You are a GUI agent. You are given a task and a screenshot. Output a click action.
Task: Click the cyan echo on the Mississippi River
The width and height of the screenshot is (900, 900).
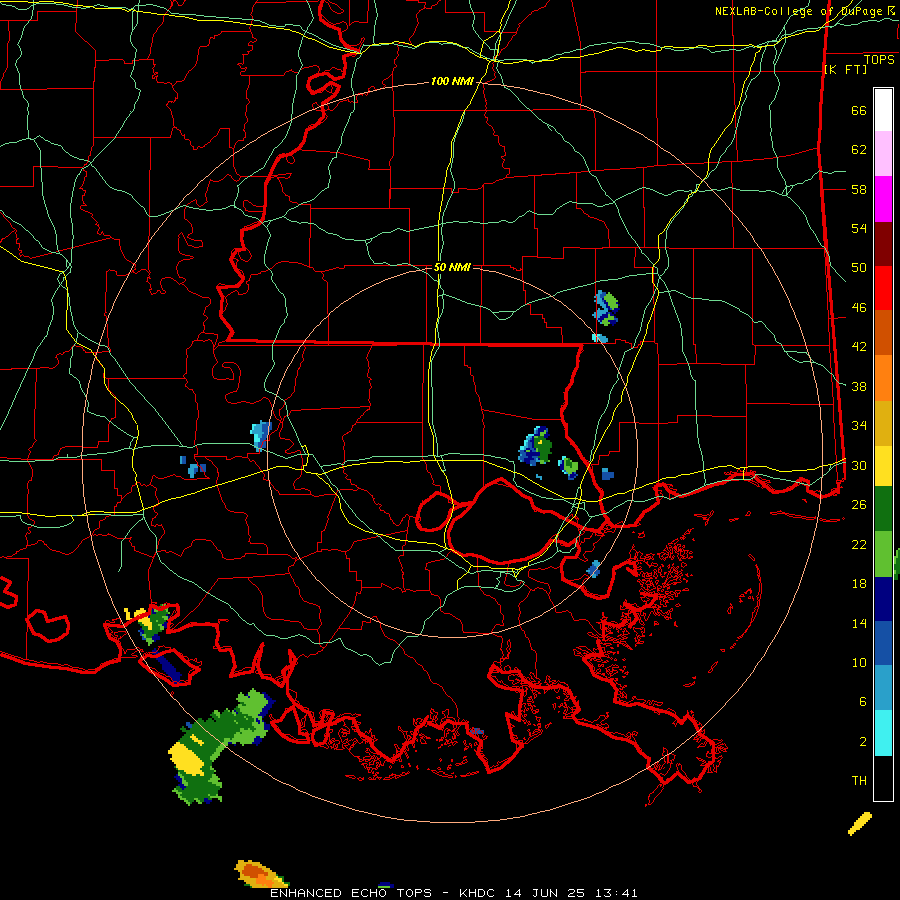click(x=260, y=436)
